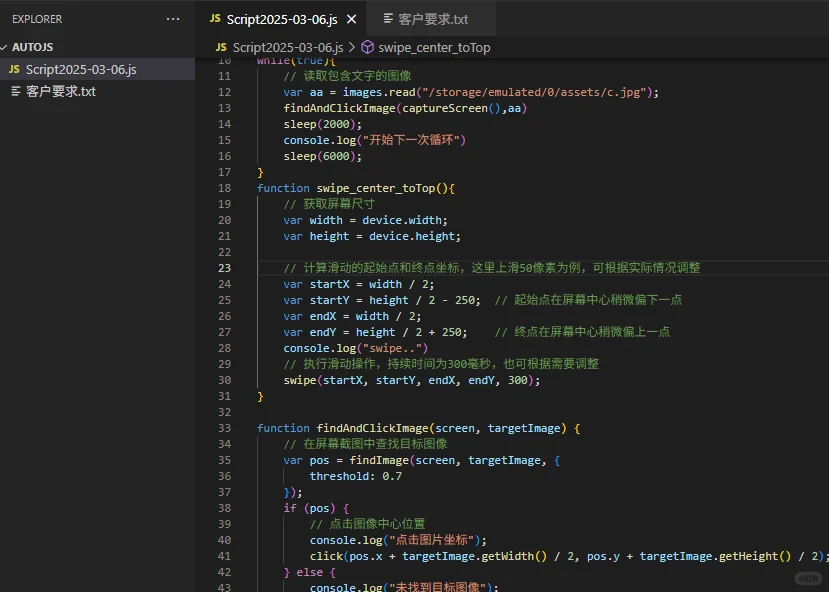Image resolution: width=829 pixels, height=592 pixels.
Task: Click targetImage.getHeight() on line 41
Action: pos(715,556)
